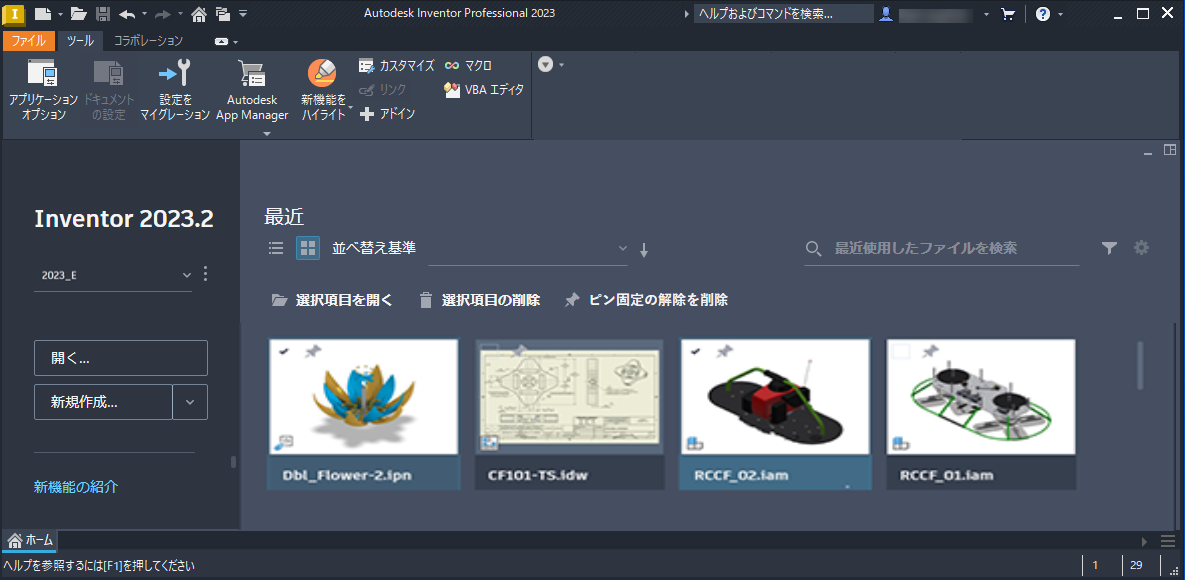Click 選択項目の削除 (delete selected)
Viewport: 1185px width, 580px height.
pos(480,300)
